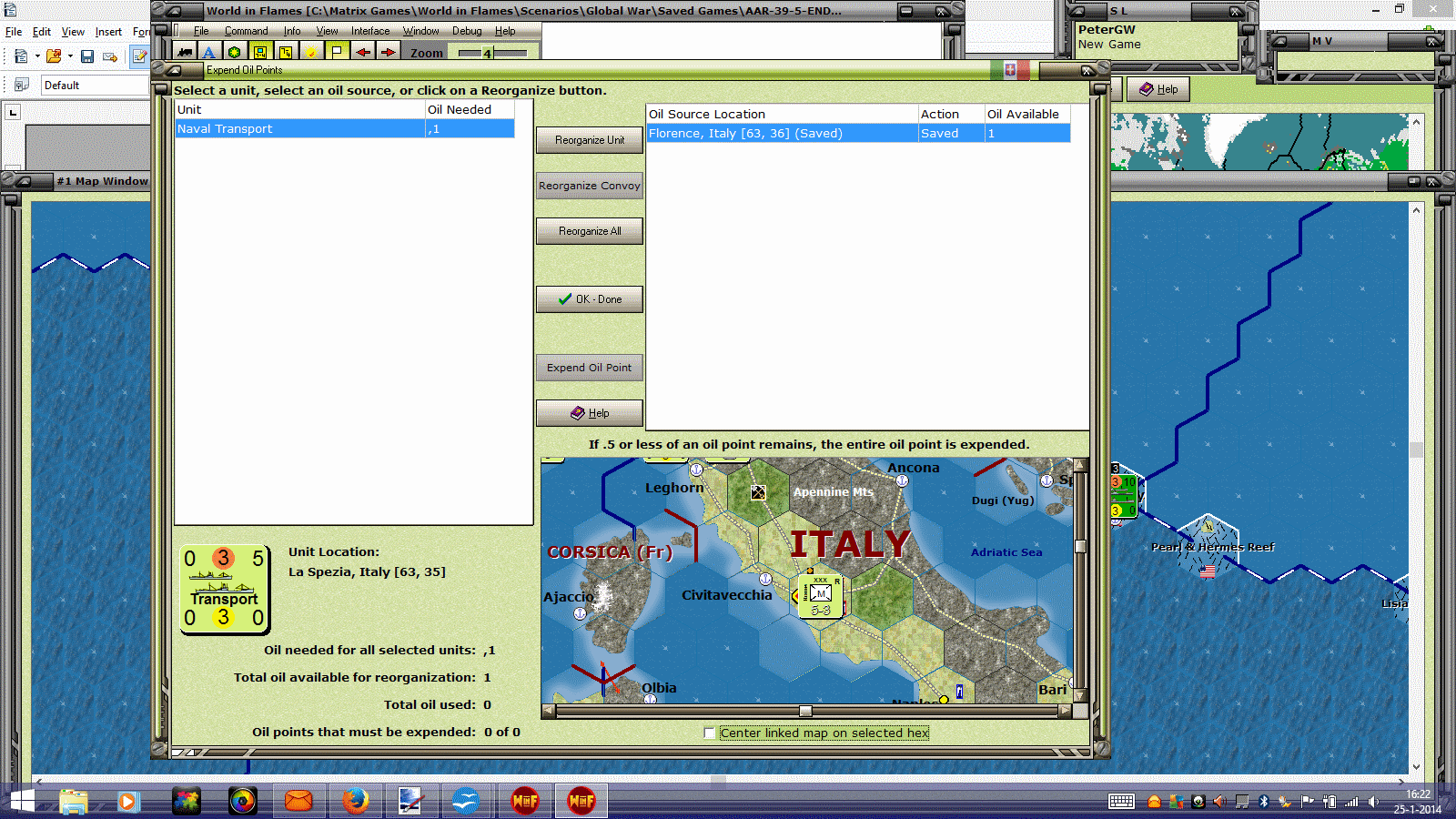
Task: Open the Default style combo box
Action: point(96,86)
